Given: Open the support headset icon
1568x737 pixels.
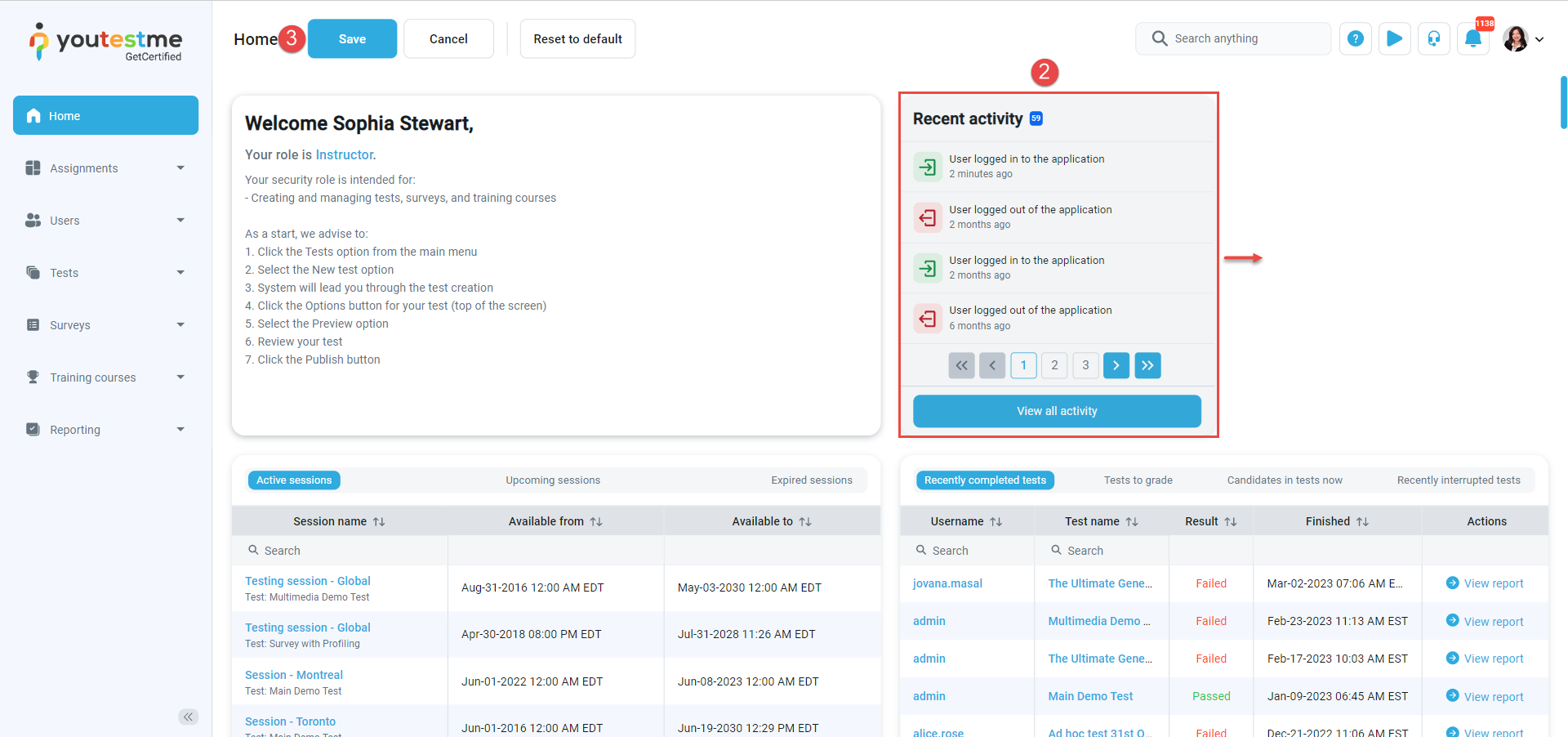Looking at the screenshot, I should click(1433, 38).
